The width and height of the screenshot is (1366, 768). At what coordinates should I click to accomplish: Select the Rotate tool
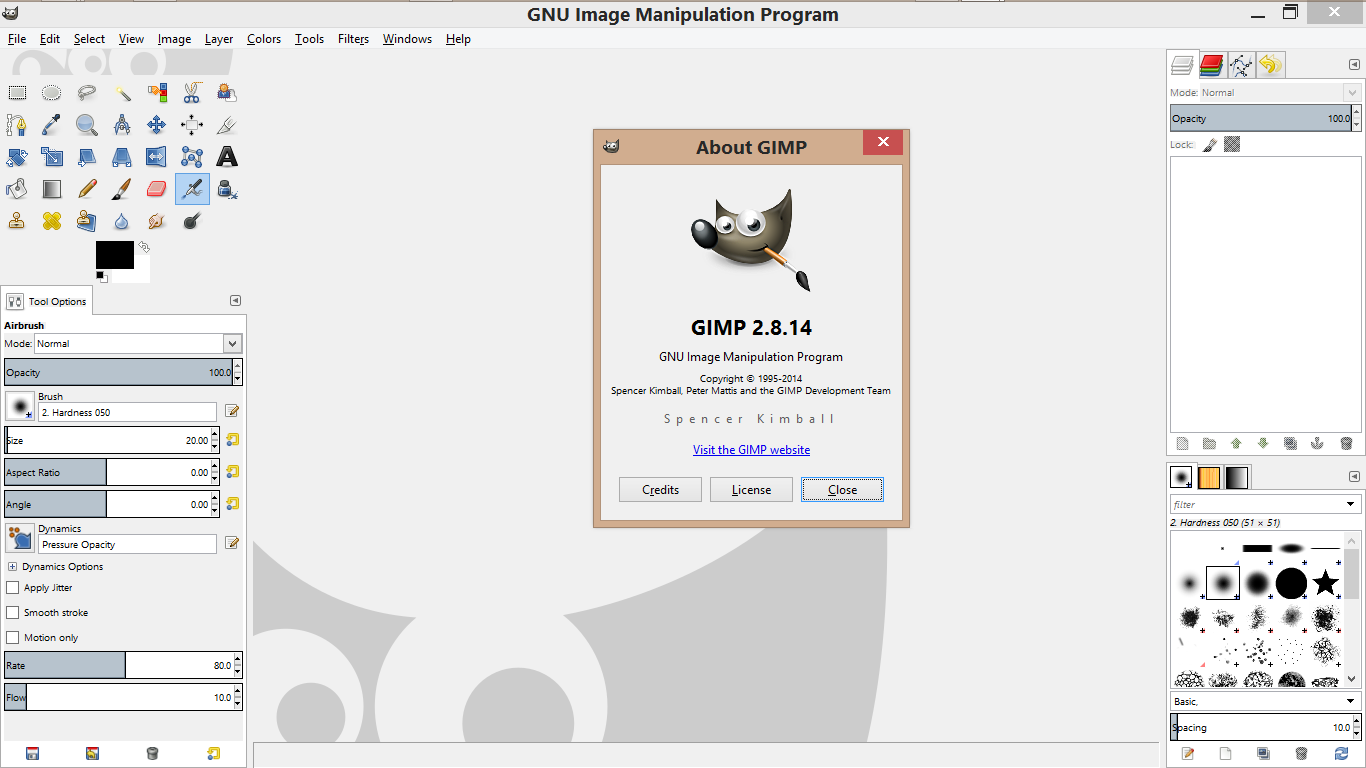point(17,157)
